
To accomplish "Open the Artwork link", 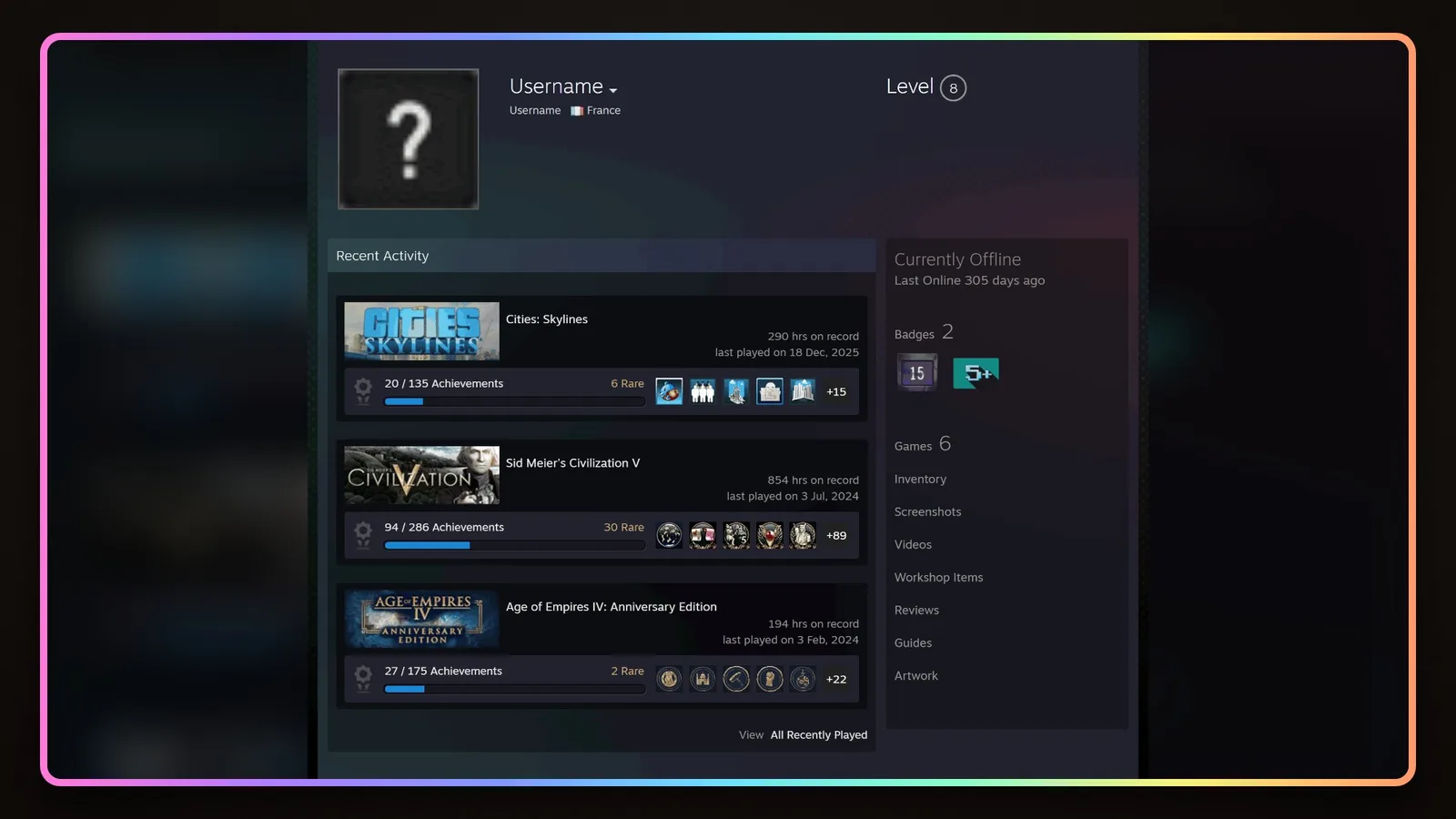I will click(915, 676).
